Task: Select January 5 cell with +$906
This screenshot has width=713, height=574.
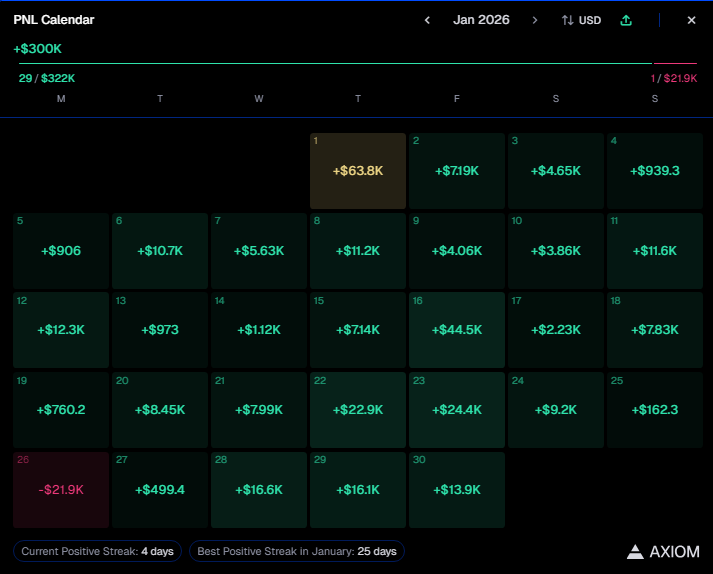Action: click(x=61, y=251)
